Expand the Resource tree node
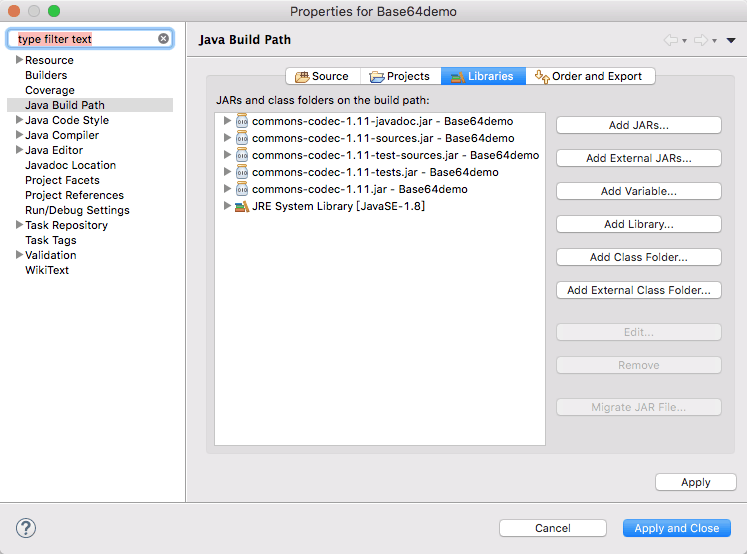Viewport: 747px width, 554px height. tap(20, 60)
